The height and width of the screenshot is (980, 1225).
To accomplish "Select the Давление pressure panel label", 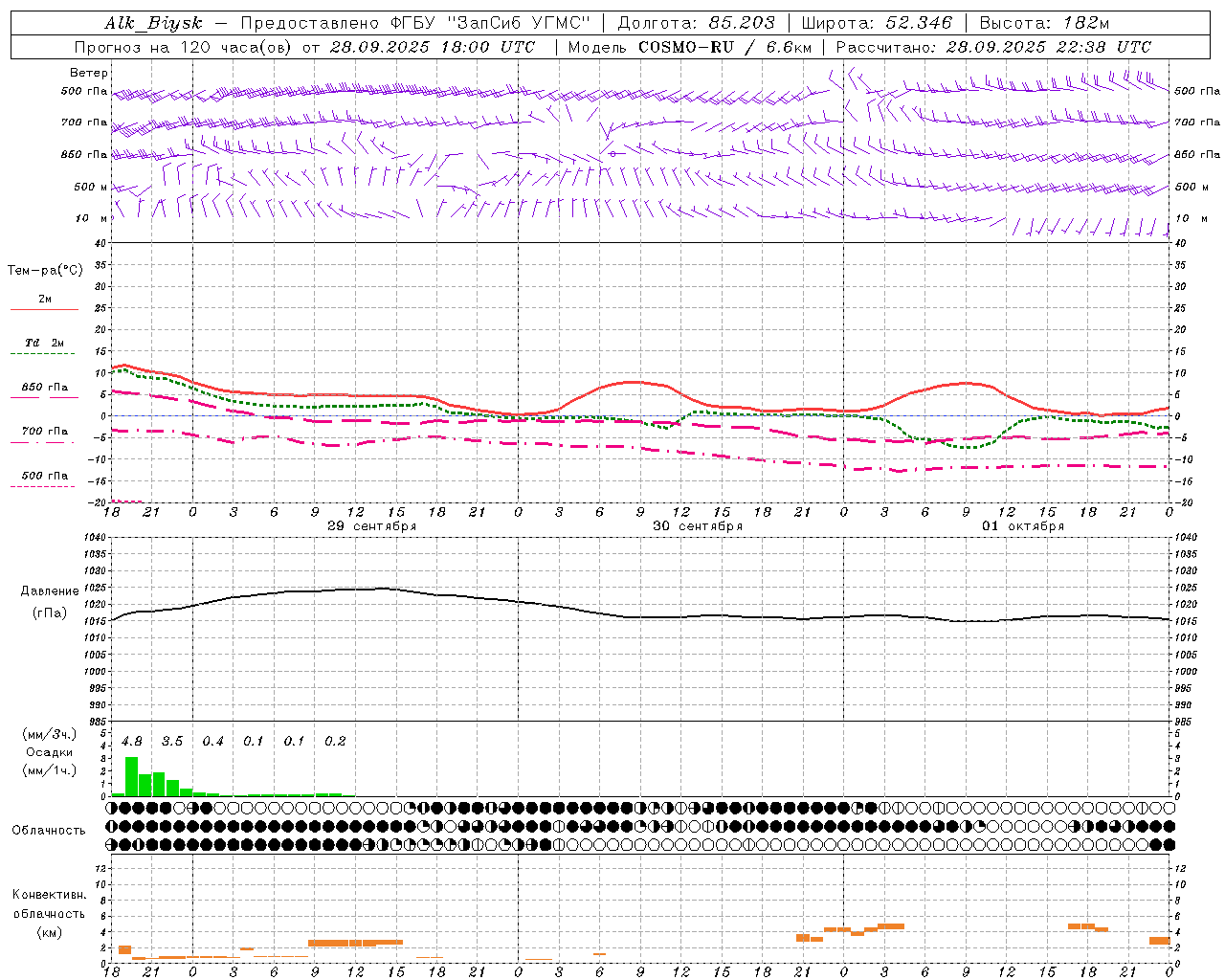I will coord(50,591).
